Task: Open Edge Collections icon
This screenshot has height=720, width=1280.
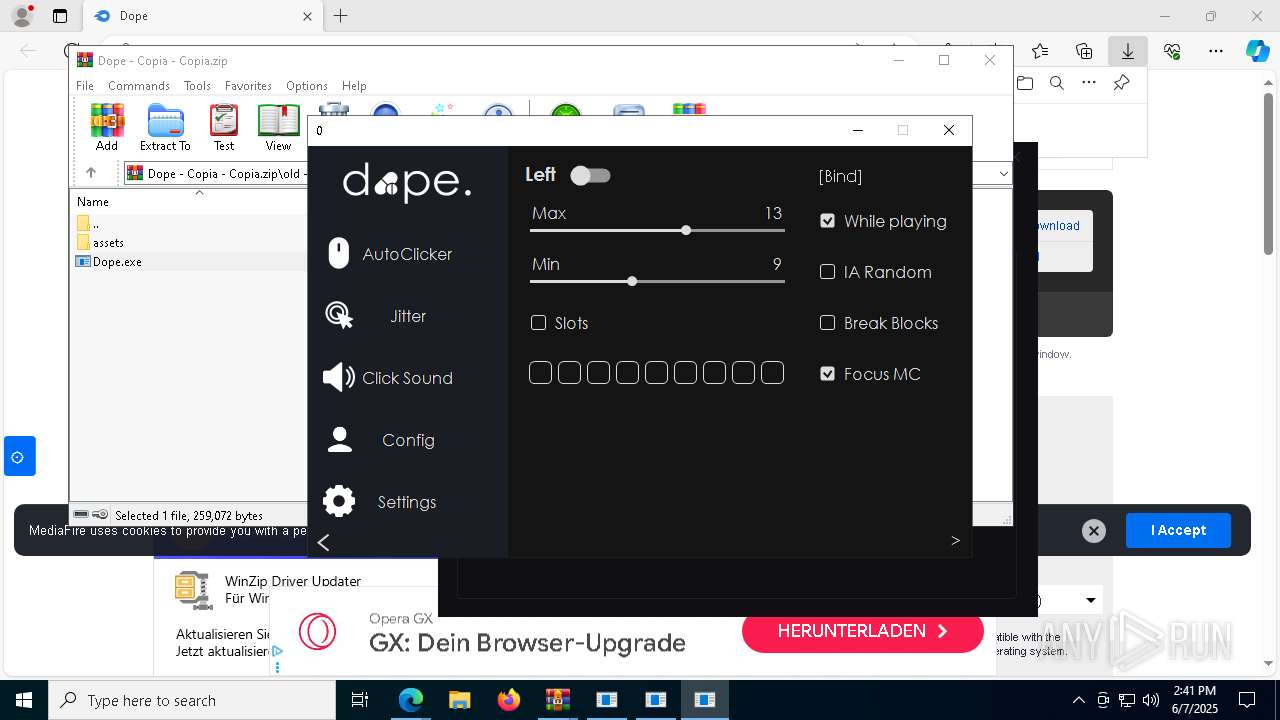Action: [1084, 51]
